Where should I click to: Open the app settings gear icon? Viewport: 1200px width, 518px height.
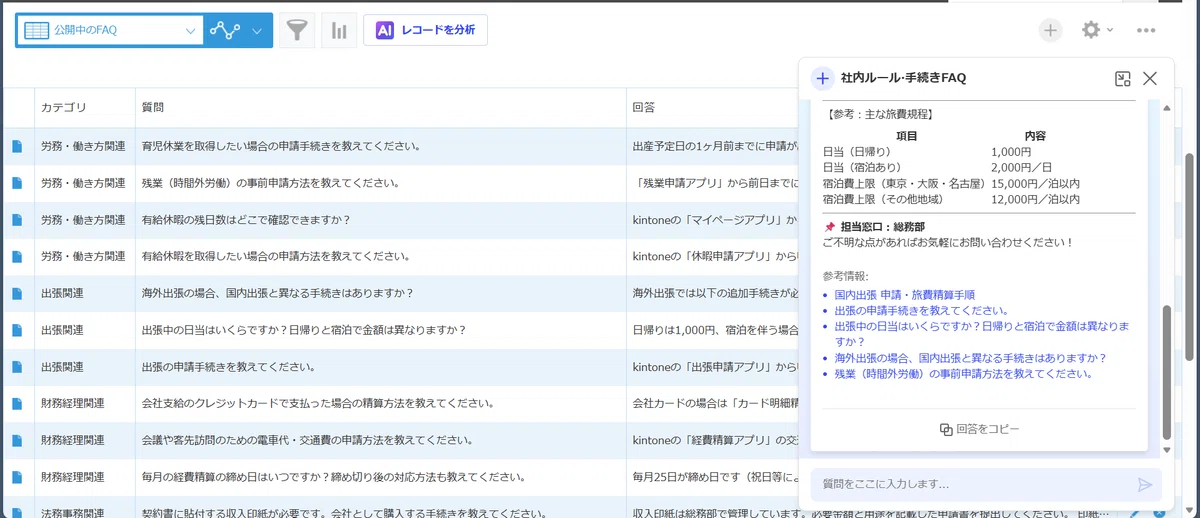1091,30
